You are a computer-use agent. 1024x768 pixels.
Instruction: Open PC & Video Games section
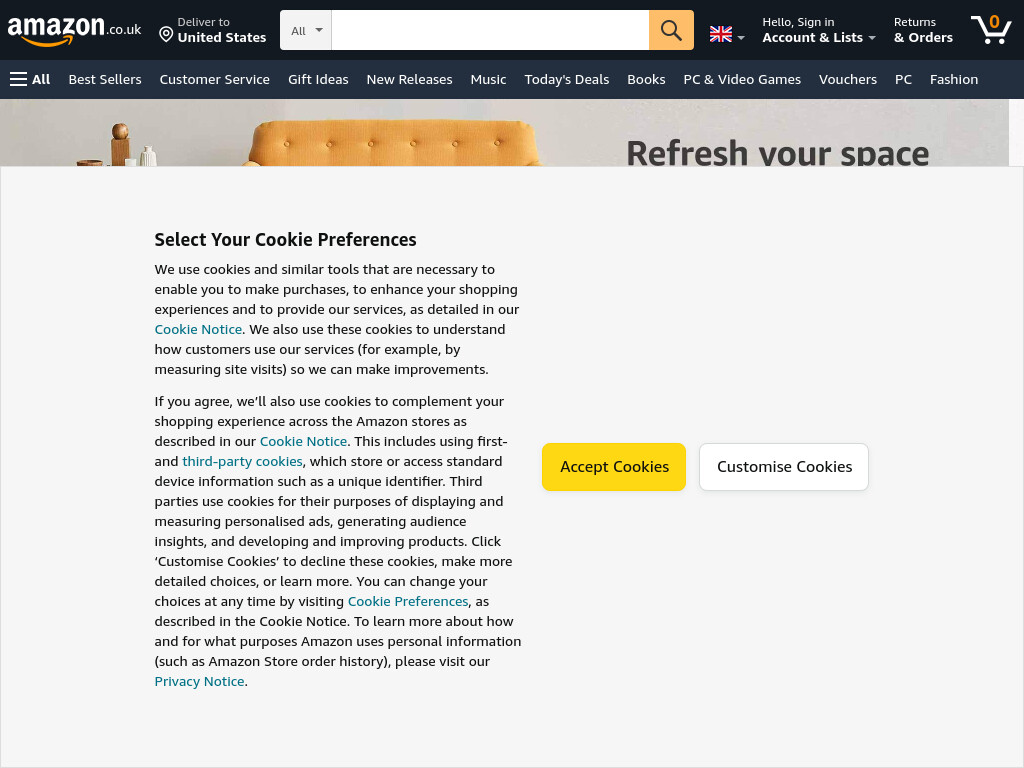tap(742, 80)
